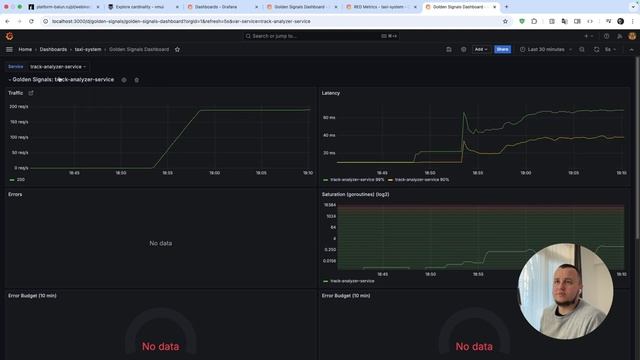This screenshot has width=640, height=360.
Task: Open the Add dropdown menu
Action: tap(481, 49)
